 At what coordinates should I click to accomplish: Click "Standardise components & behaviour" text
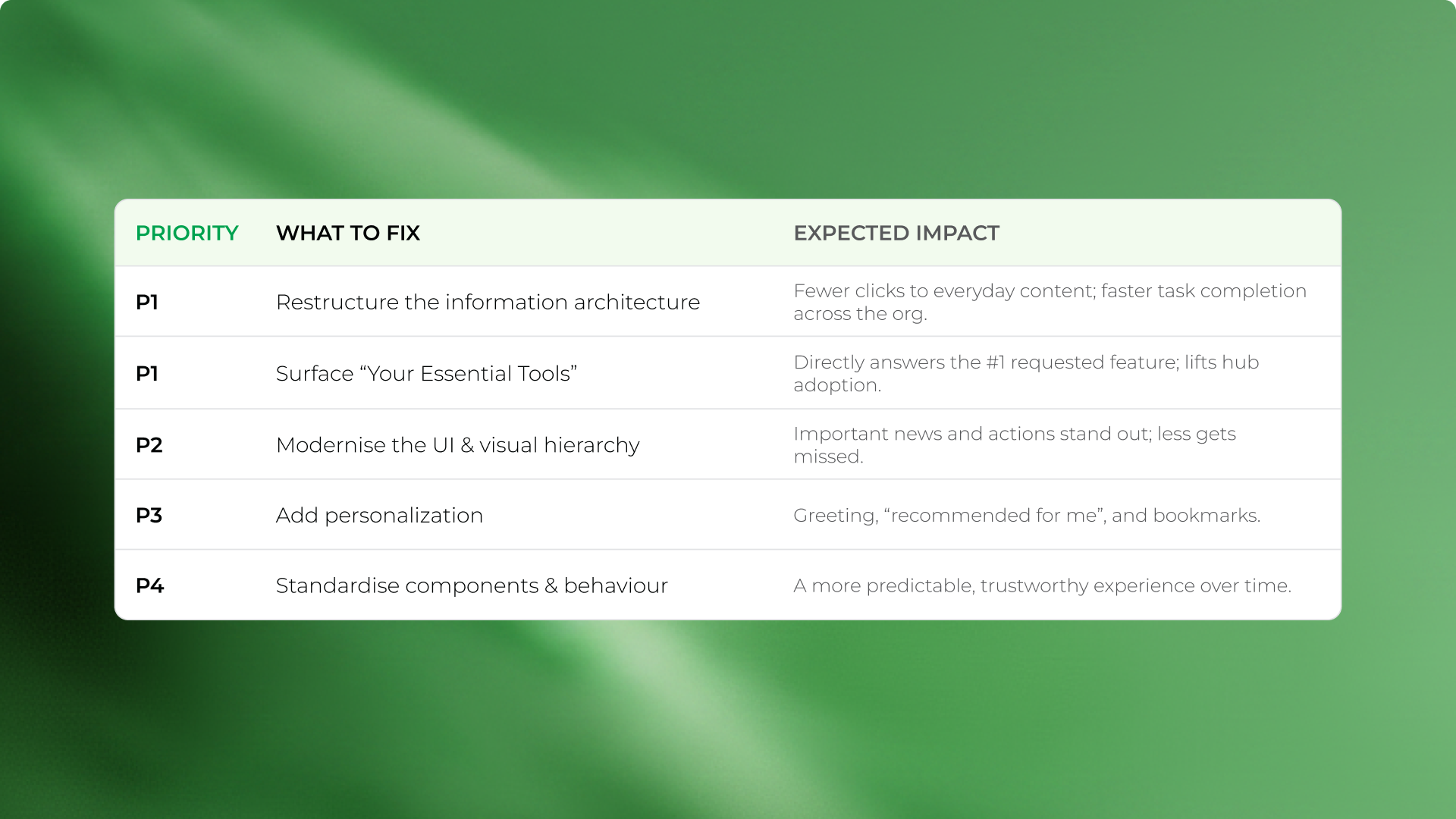[472, 585]
